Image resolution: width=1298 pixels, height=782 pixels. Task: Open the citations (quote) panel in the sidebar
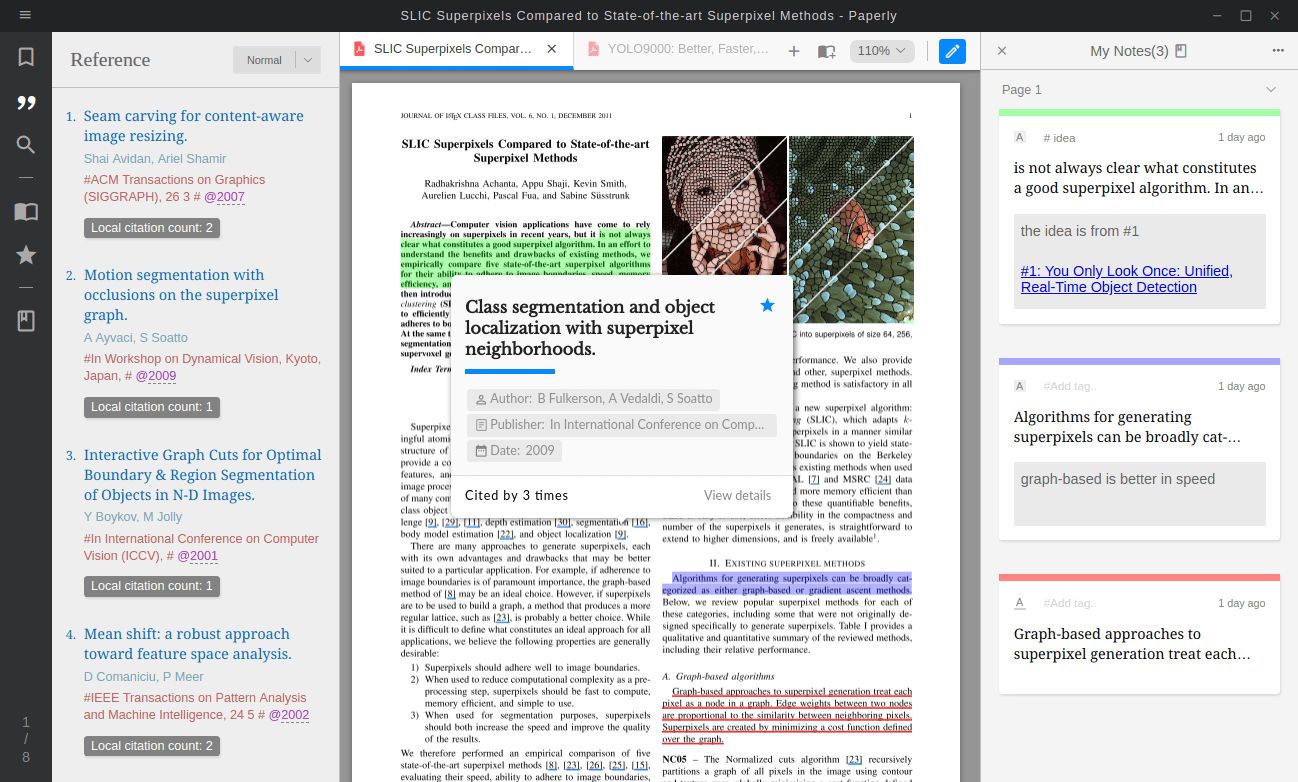(25, 102)
